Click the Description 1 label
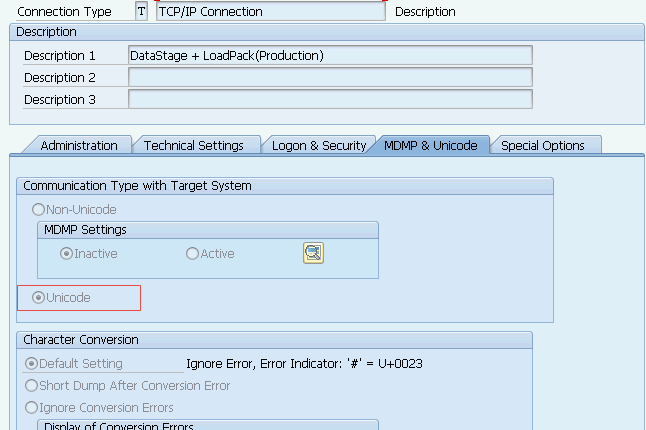This screenshot has width=646, height=430. 60,56
